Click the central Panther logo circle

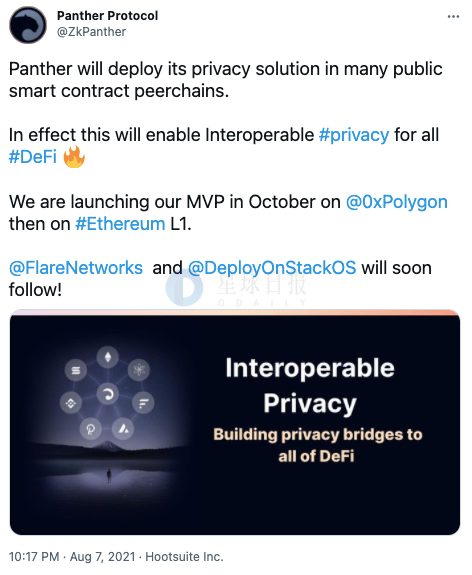[107, 394]
